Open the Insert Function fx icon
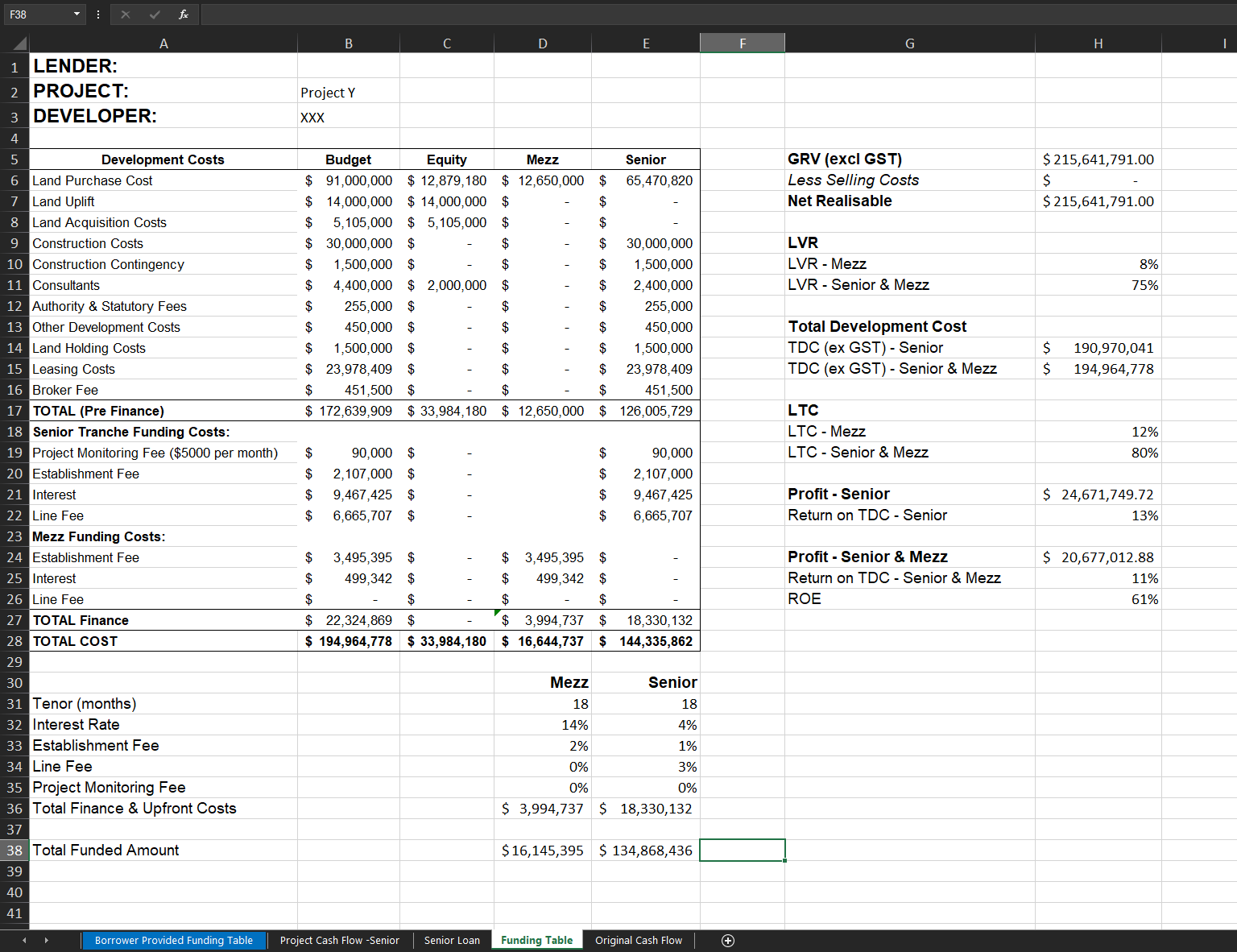Screen dimensions: 1237x952 coord(184,14)
